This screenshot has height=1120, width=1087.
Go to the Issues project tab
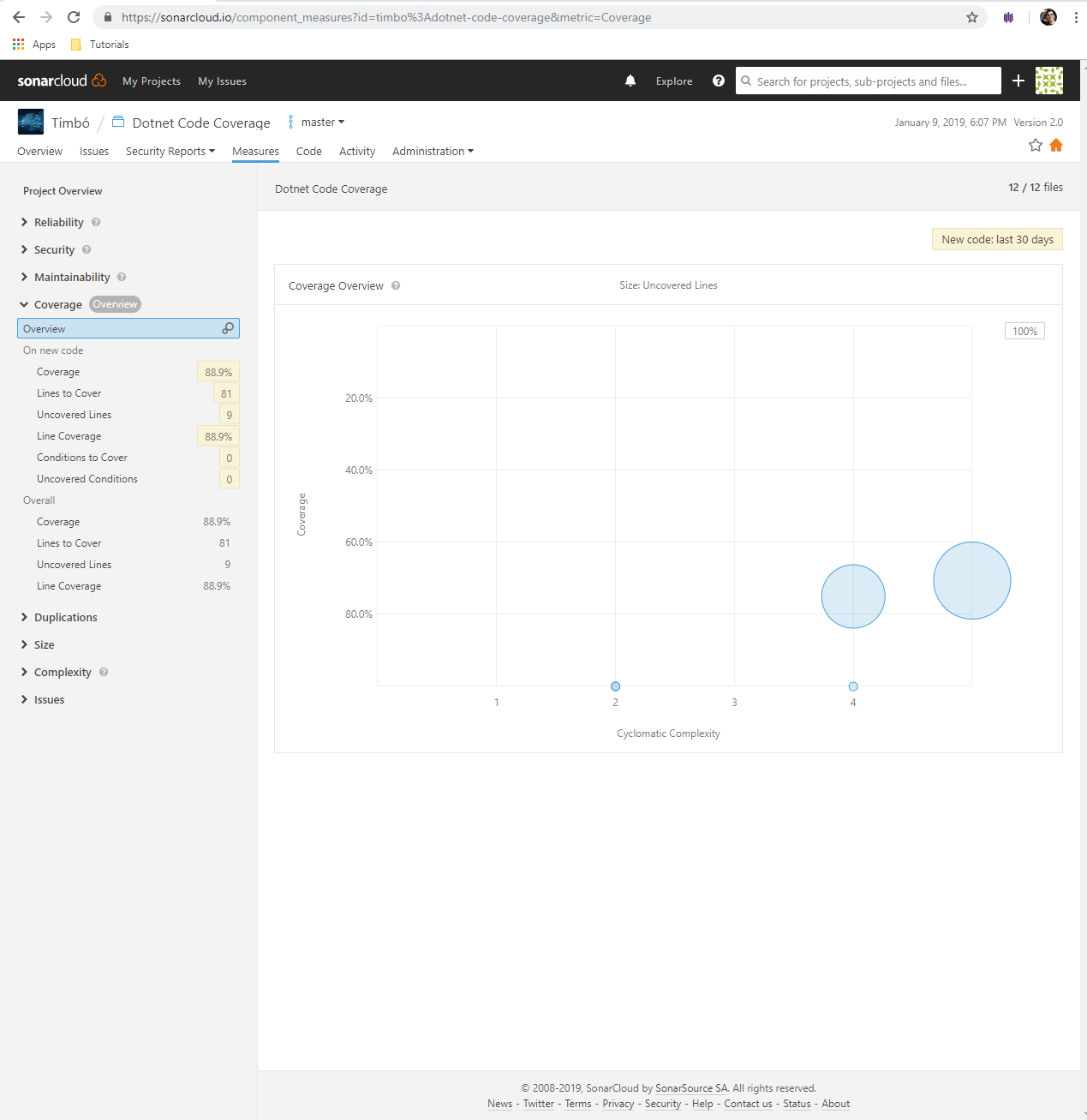(x=94, y=151)
